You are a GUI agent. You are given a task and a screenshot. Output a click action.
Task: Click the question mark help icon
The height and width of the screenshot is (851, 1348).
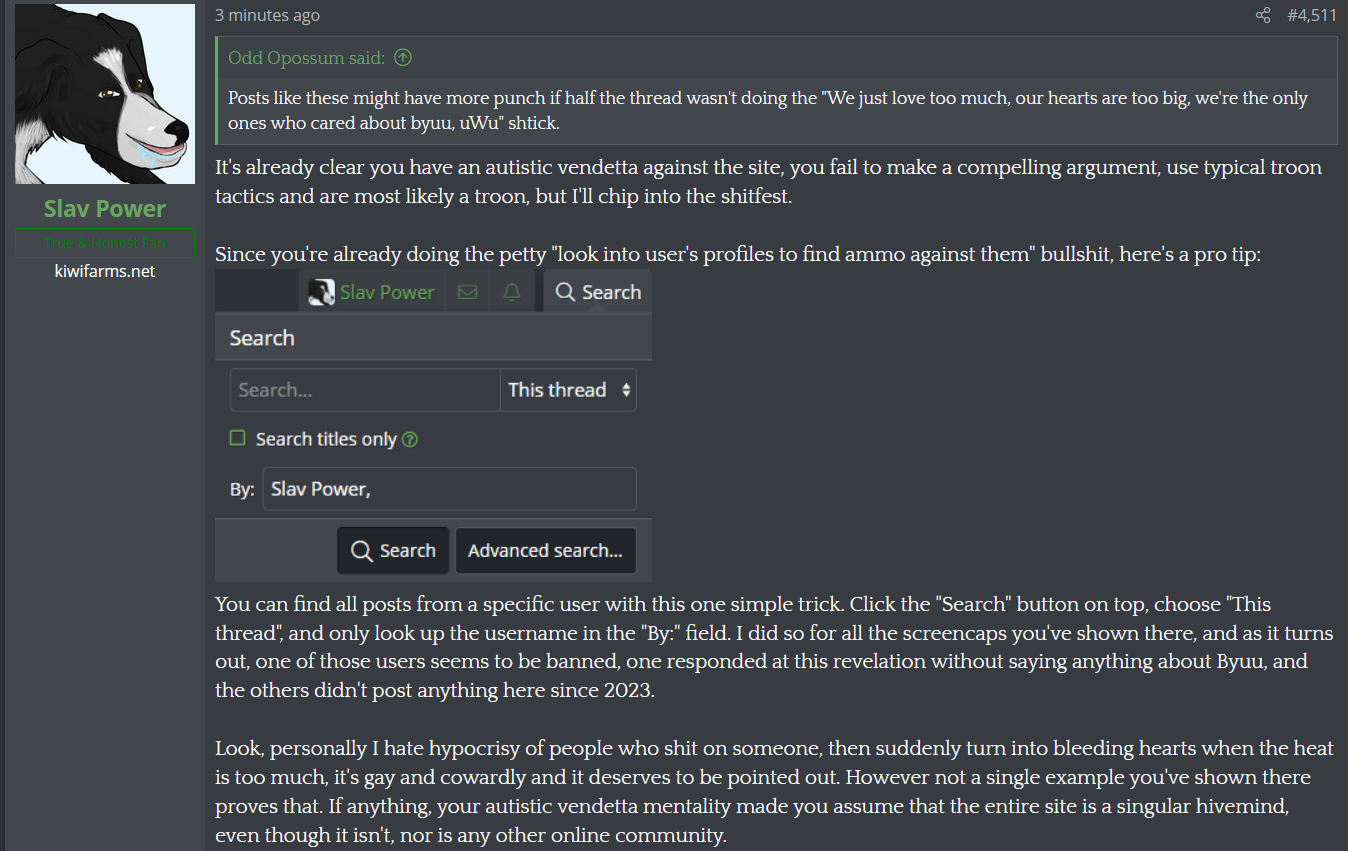click(x=409, y=439)
